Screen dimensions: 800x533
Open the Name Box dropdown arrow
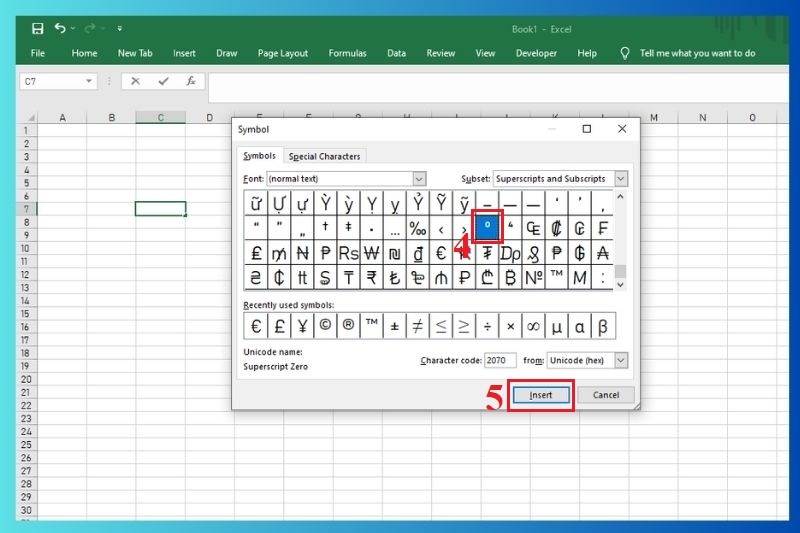coord(90,81)
